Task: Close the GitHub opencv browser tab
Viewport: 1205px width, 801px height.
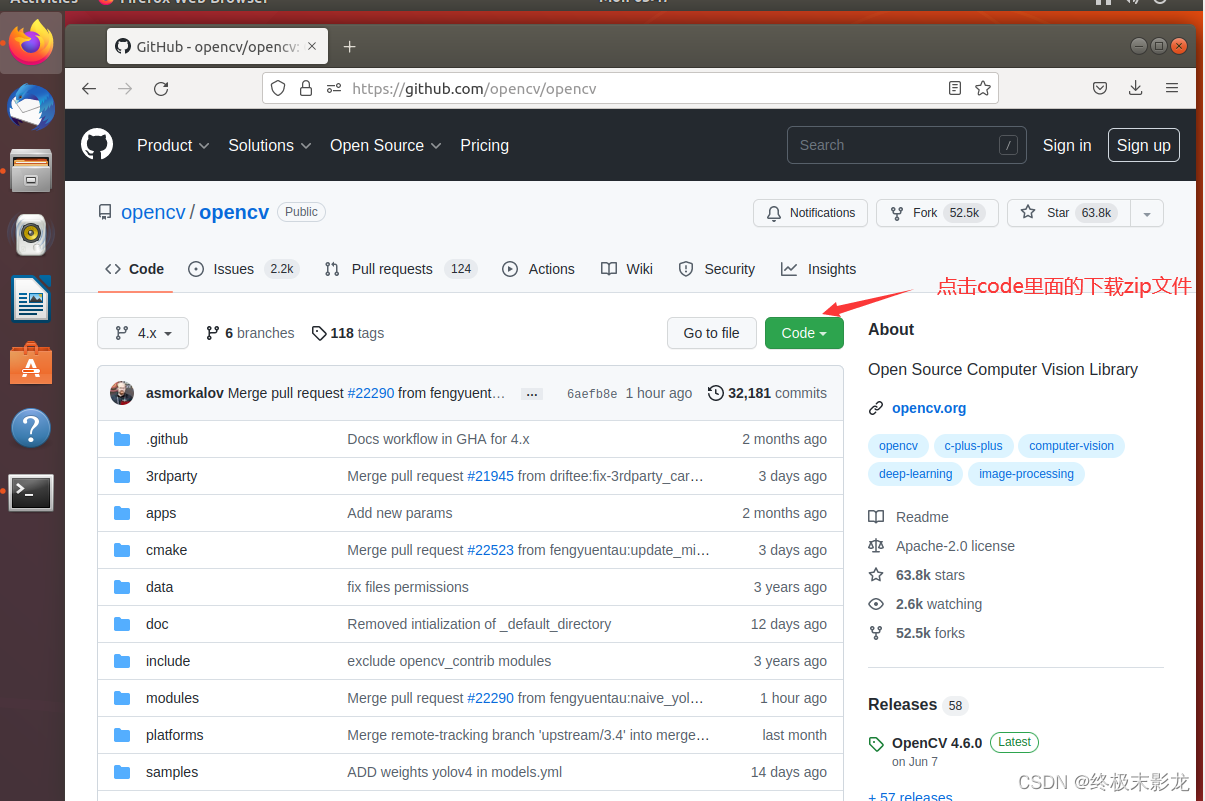Action: click(x=313, y=46)
